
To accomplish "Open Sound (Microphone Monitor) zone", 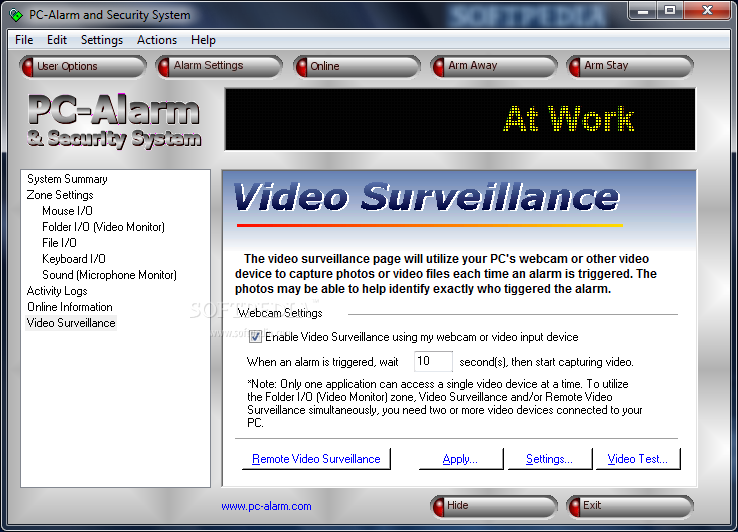I will click(110, 275).
